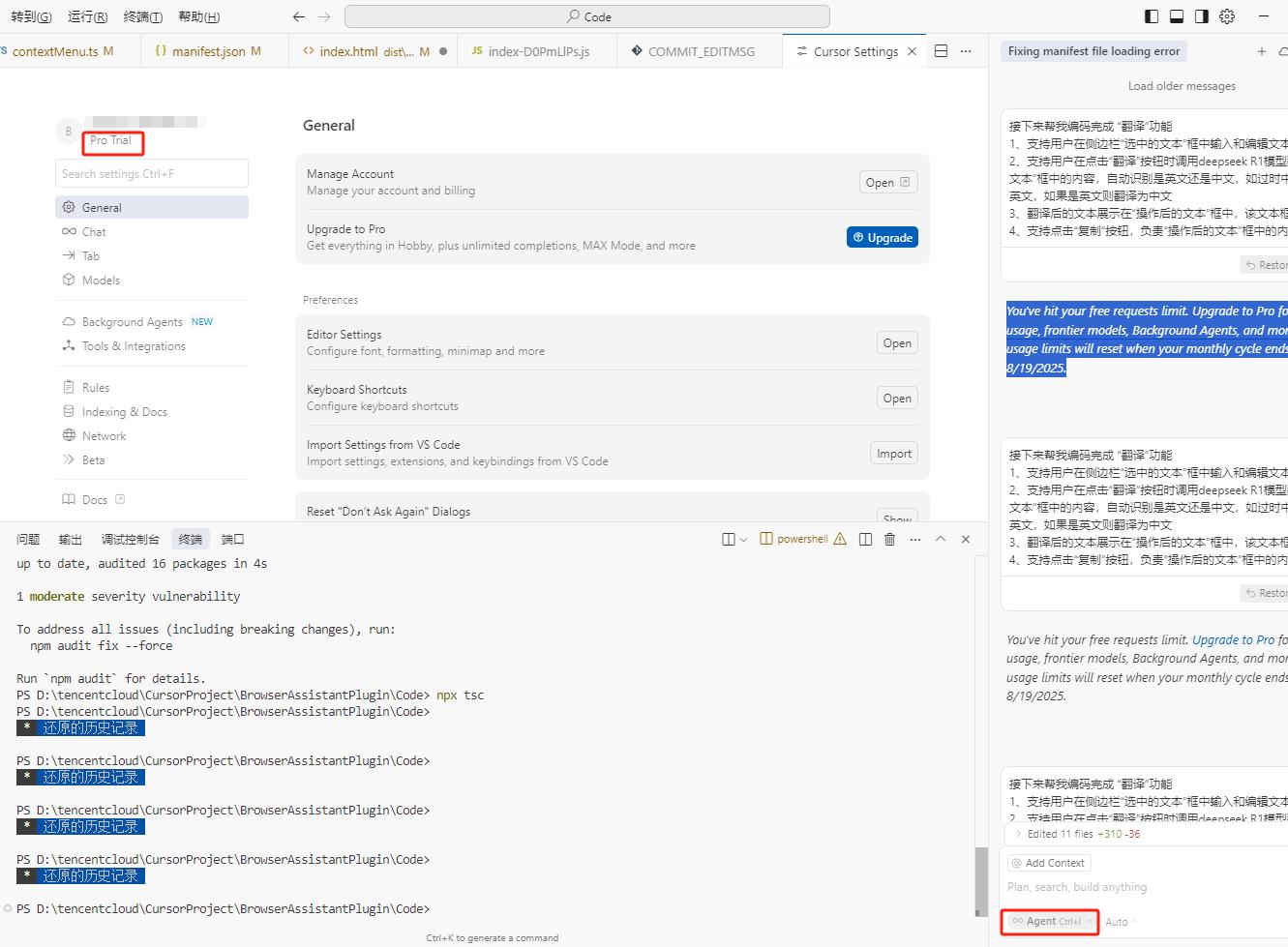Click the split editor layout icon
Screen dimensions: 1288x947
click(x=941, y=51)
